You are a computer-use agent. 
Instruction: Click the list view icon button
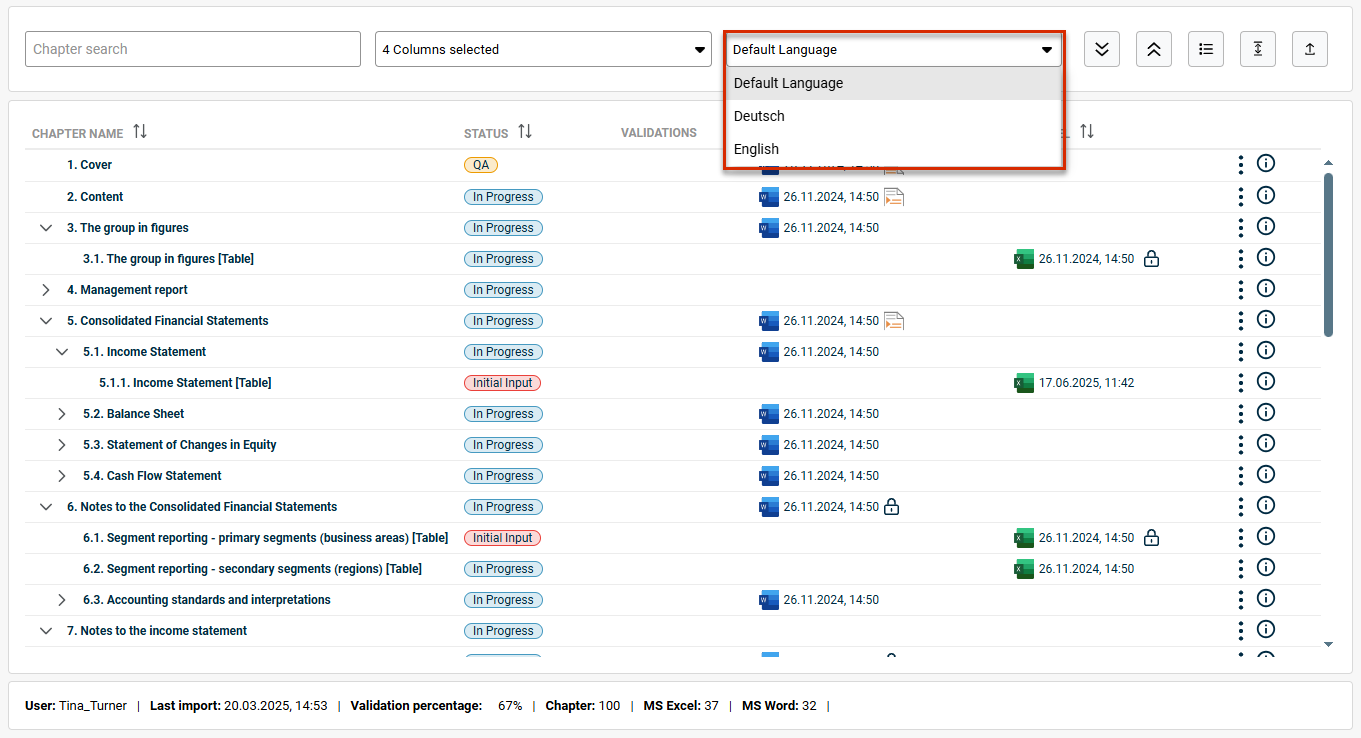[x=1206, y=49]
